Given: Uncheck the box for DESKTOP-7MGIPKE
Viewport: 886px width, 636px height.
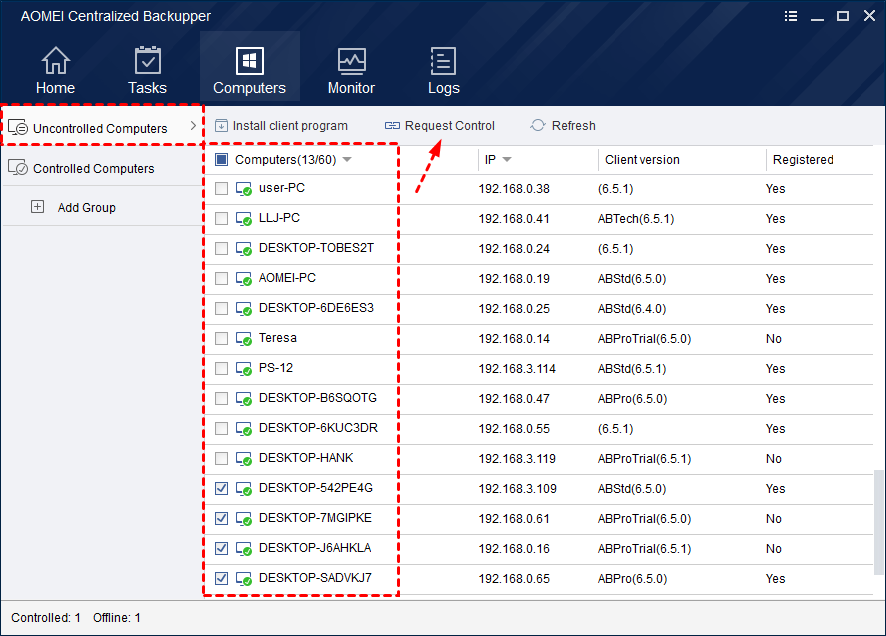Looking at the screenshot, I should click(222, 519).
